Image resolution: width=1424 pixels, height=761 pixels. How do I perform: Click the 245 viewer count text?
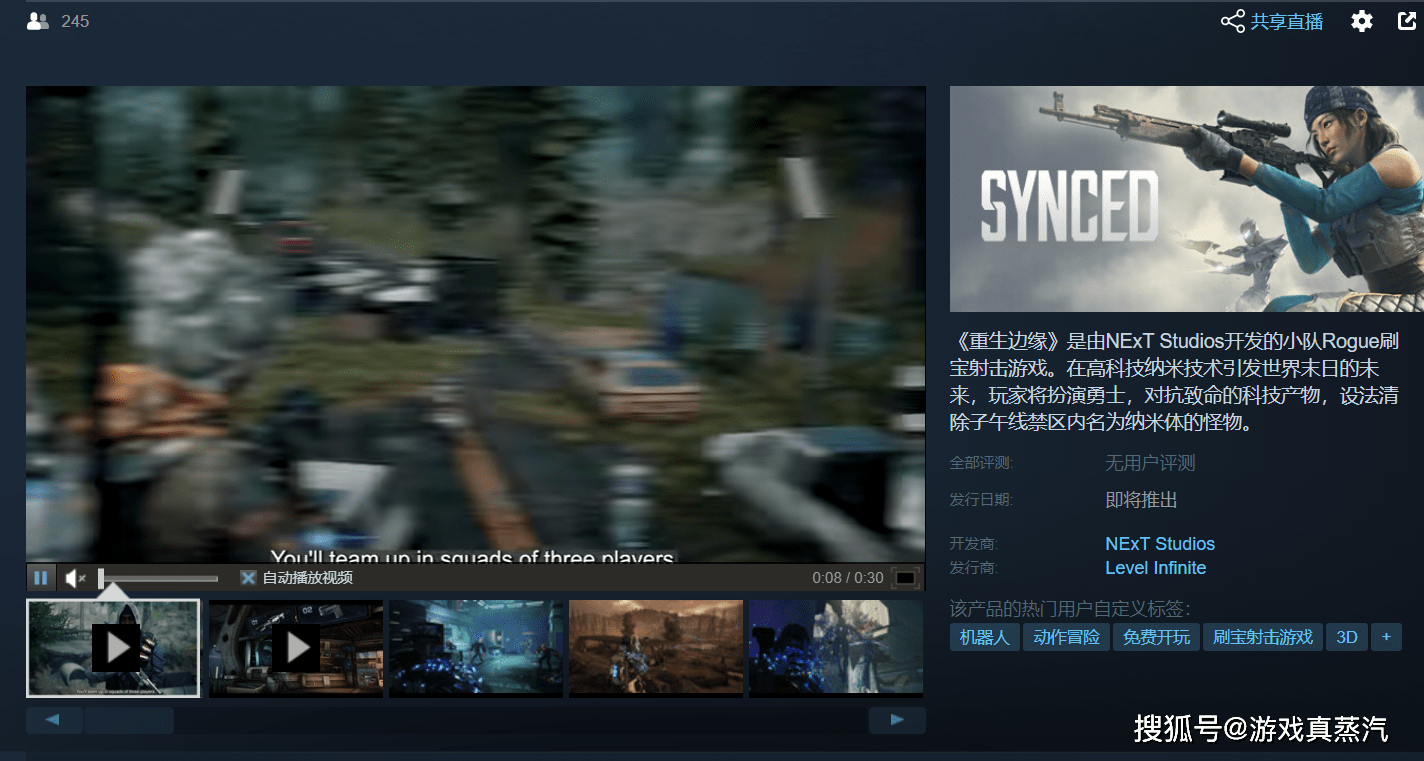pyautogui.click(x=75, y=21)
